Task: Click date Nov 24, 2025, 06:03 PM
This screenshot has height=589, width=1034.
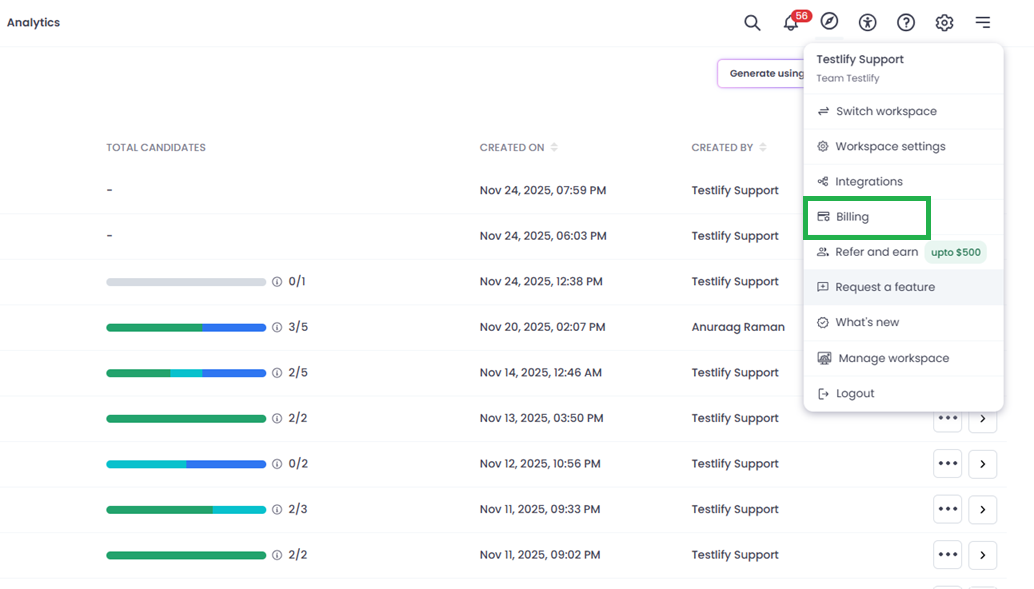Action: (543, 236)
